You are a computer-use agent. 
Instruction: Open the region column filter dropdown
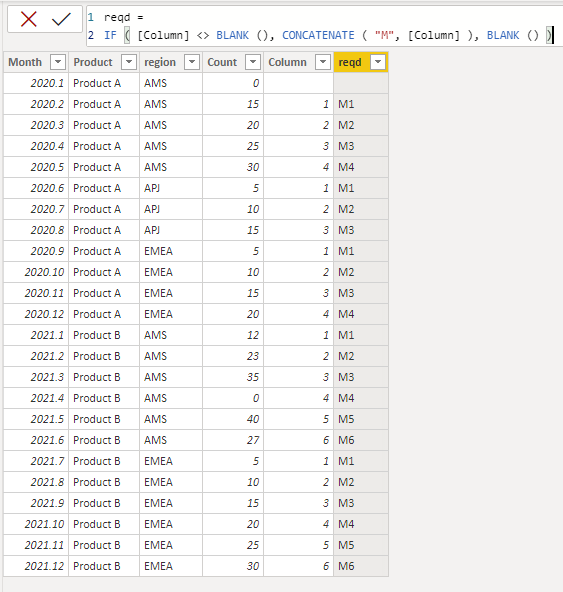coord(192,62)
